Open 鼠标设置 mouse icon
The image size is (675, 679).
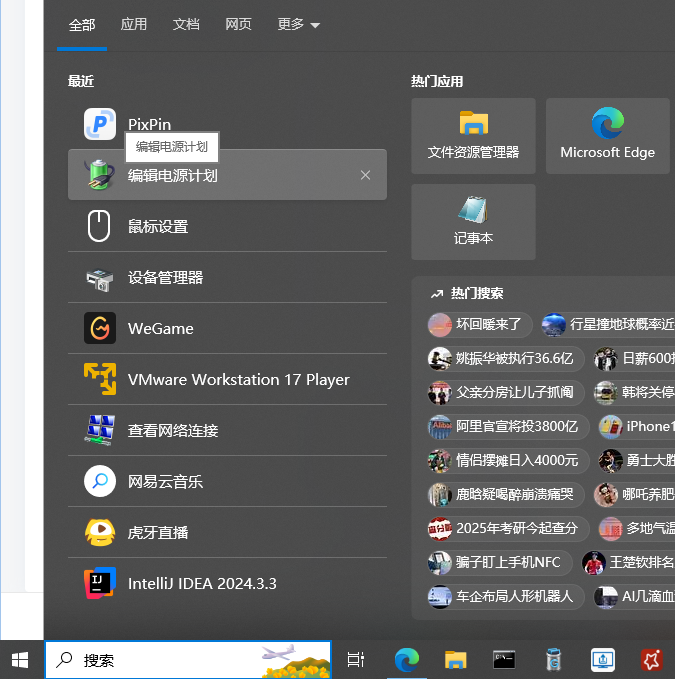tap(99, 226)
